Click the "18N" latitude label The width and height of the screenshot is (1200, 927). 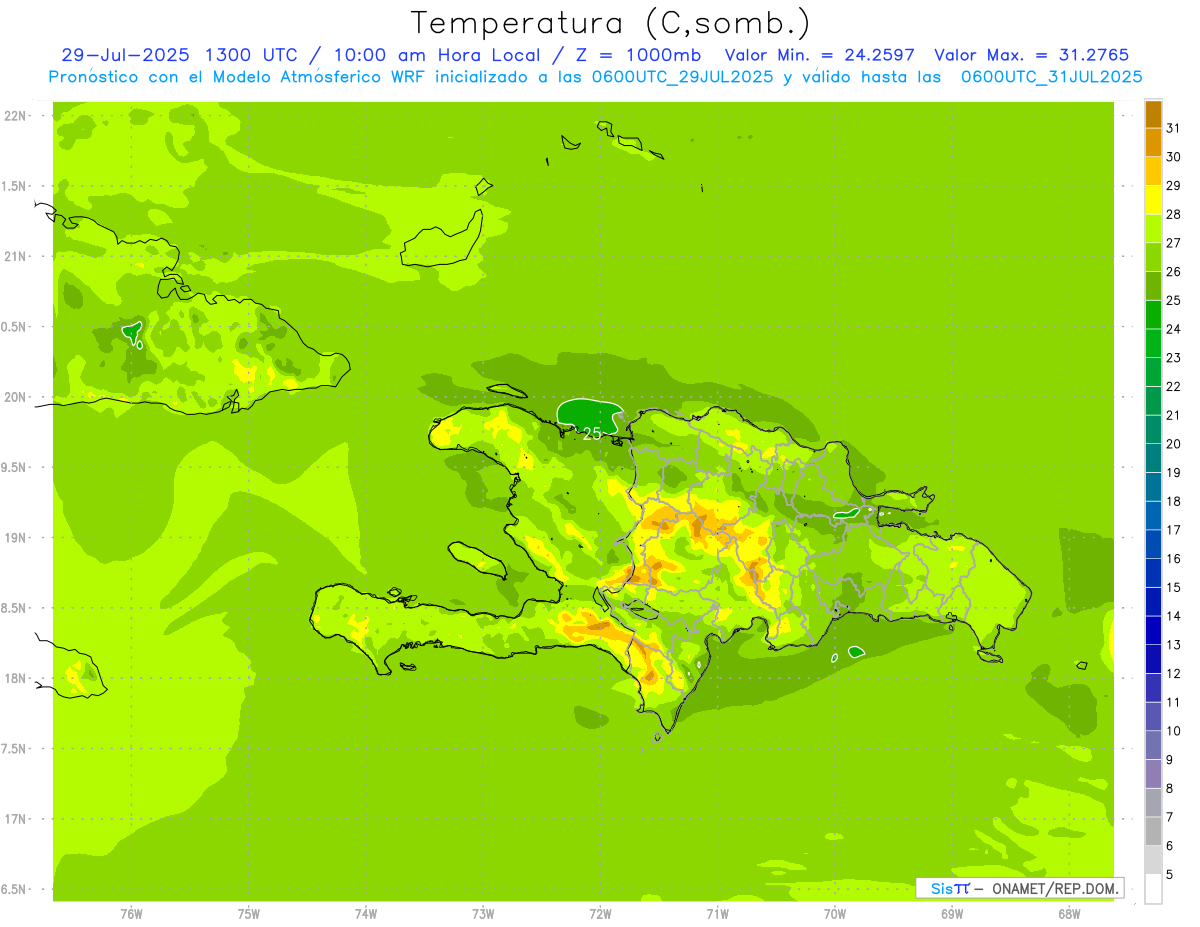pyautogui.click(x=14, y=678)
